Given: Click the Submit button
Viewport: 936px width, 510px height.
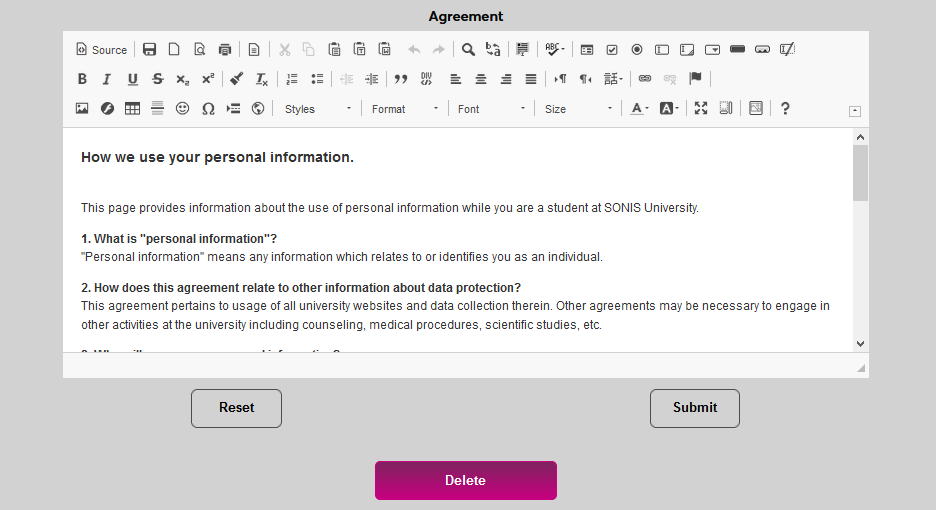Looking at the screenshot, I should [695, 408].
